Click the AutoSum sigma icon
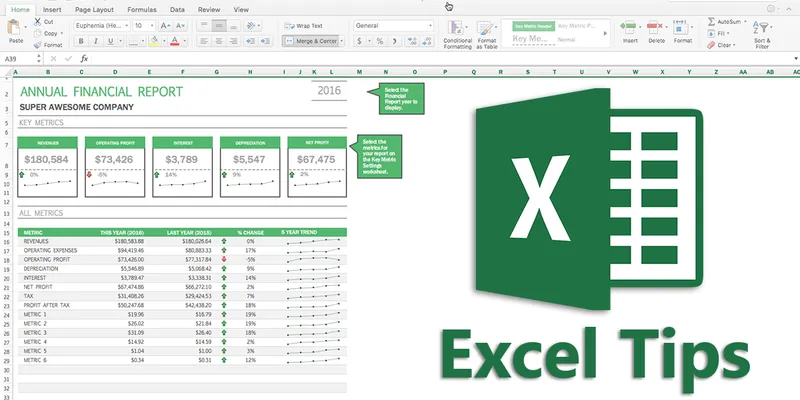The width and height of the screenshot is (800, 400). 710,20
